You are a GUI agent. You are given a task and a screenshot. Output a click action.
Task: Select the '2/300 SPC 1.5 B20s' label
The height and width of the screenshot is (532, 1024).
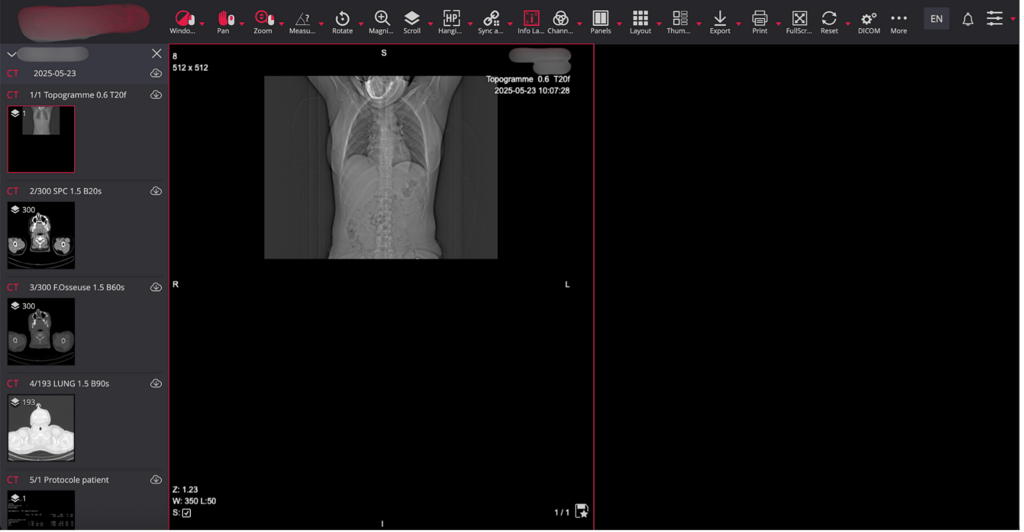(x=65, y=191)
